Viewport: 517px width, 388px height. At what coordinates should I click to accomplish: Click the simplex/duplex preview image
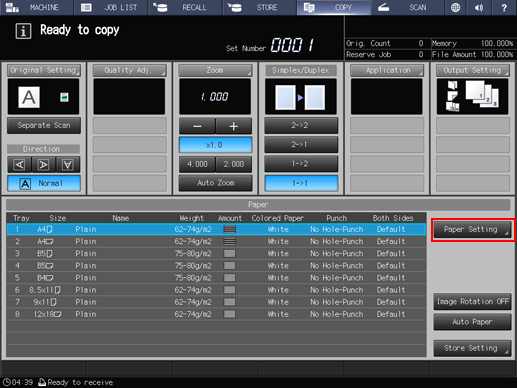(301, 97)
